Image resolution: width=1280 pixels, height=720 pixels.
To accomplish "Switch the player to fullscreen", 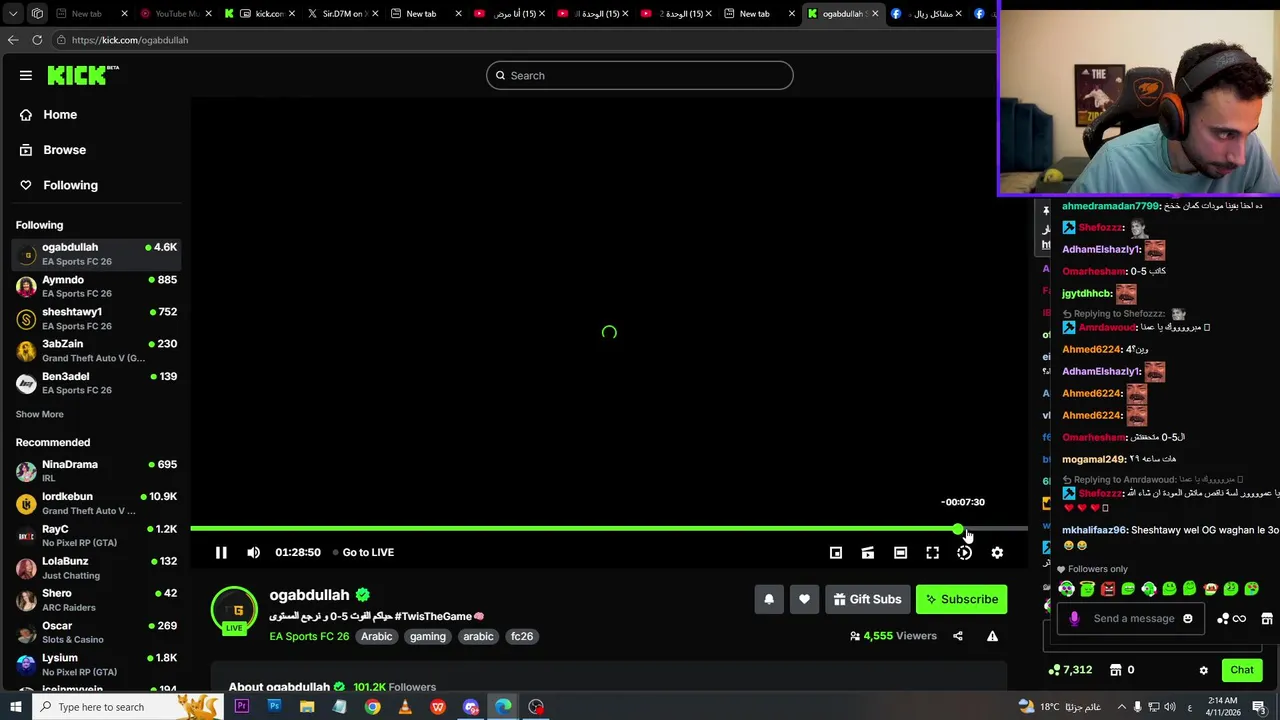I will click(x=932, y=552).
